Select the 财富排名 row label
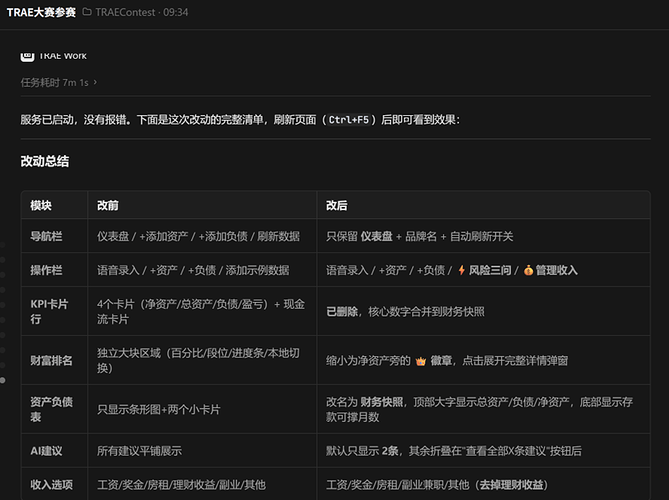The height and width of the screenshot is (500, 669). pyautogui.click(x=51, y=360)
